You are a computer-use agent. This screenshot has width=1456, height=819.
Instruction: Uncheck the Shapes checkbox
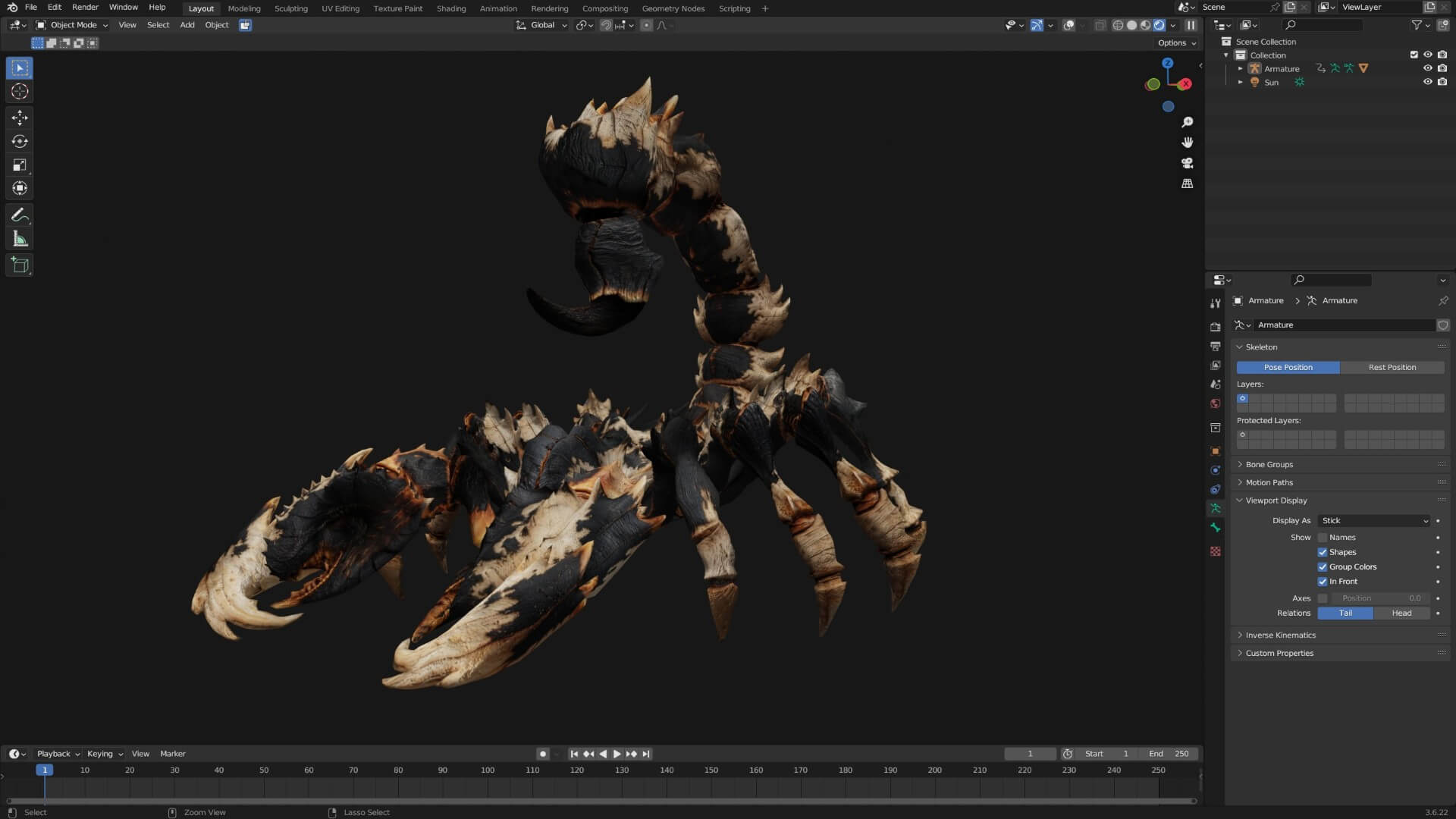(1323, 553)
